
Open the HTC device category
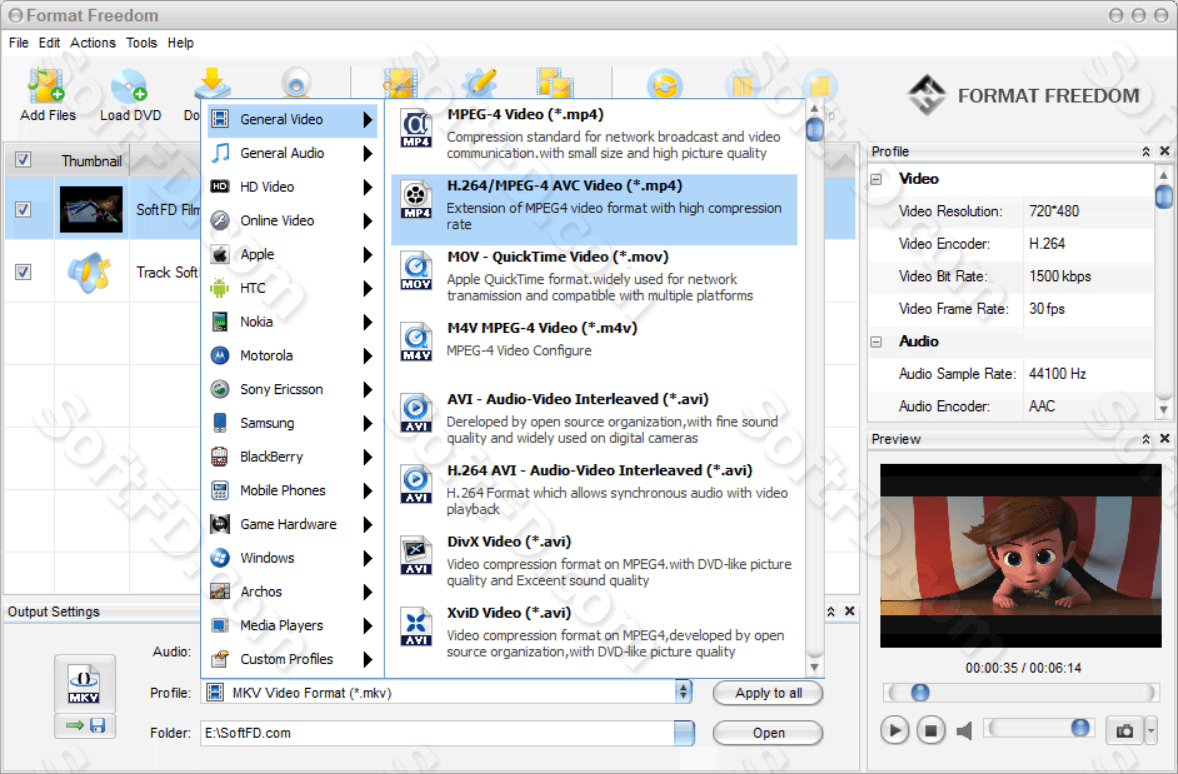coord(292,289)
